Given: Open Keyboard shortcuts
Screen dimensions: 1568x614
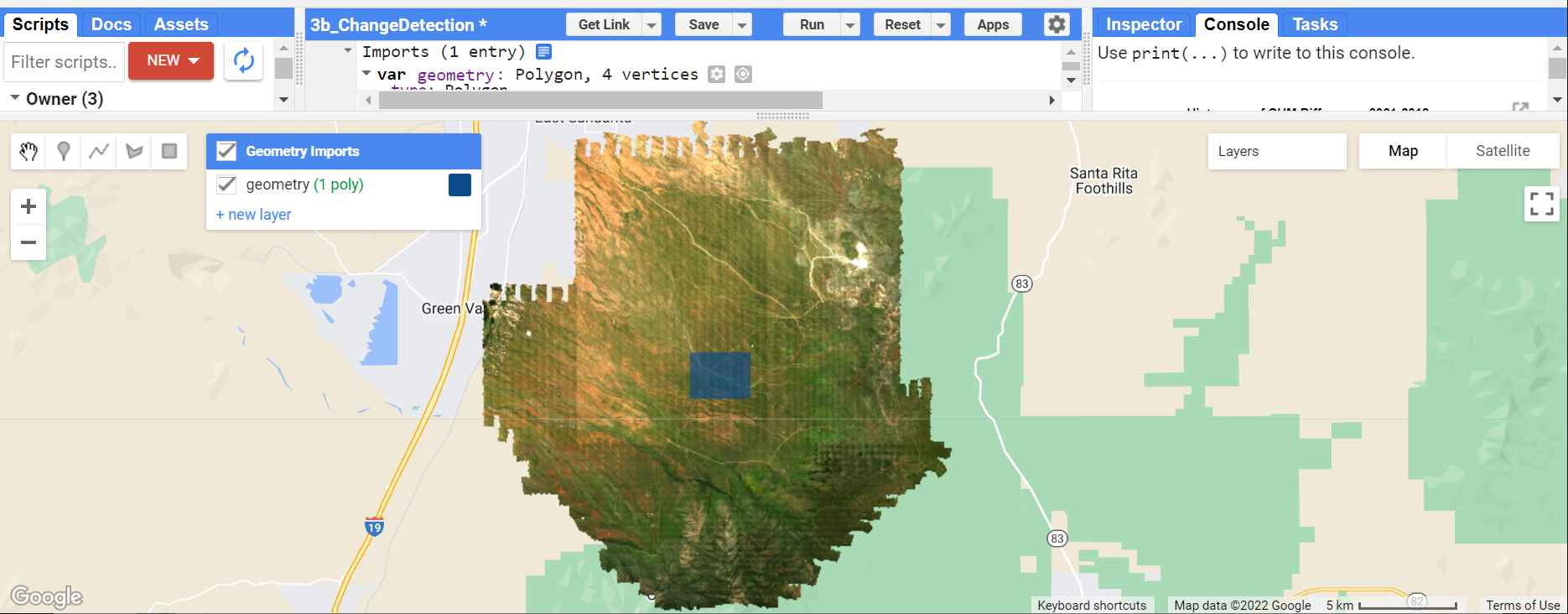Looking at the screenshot, I should 1092,605.
